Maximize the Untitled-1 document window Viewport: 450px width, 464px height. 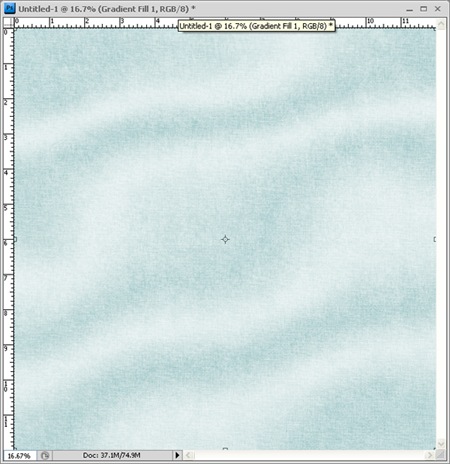pyautogui.click(x=424, y=9)
